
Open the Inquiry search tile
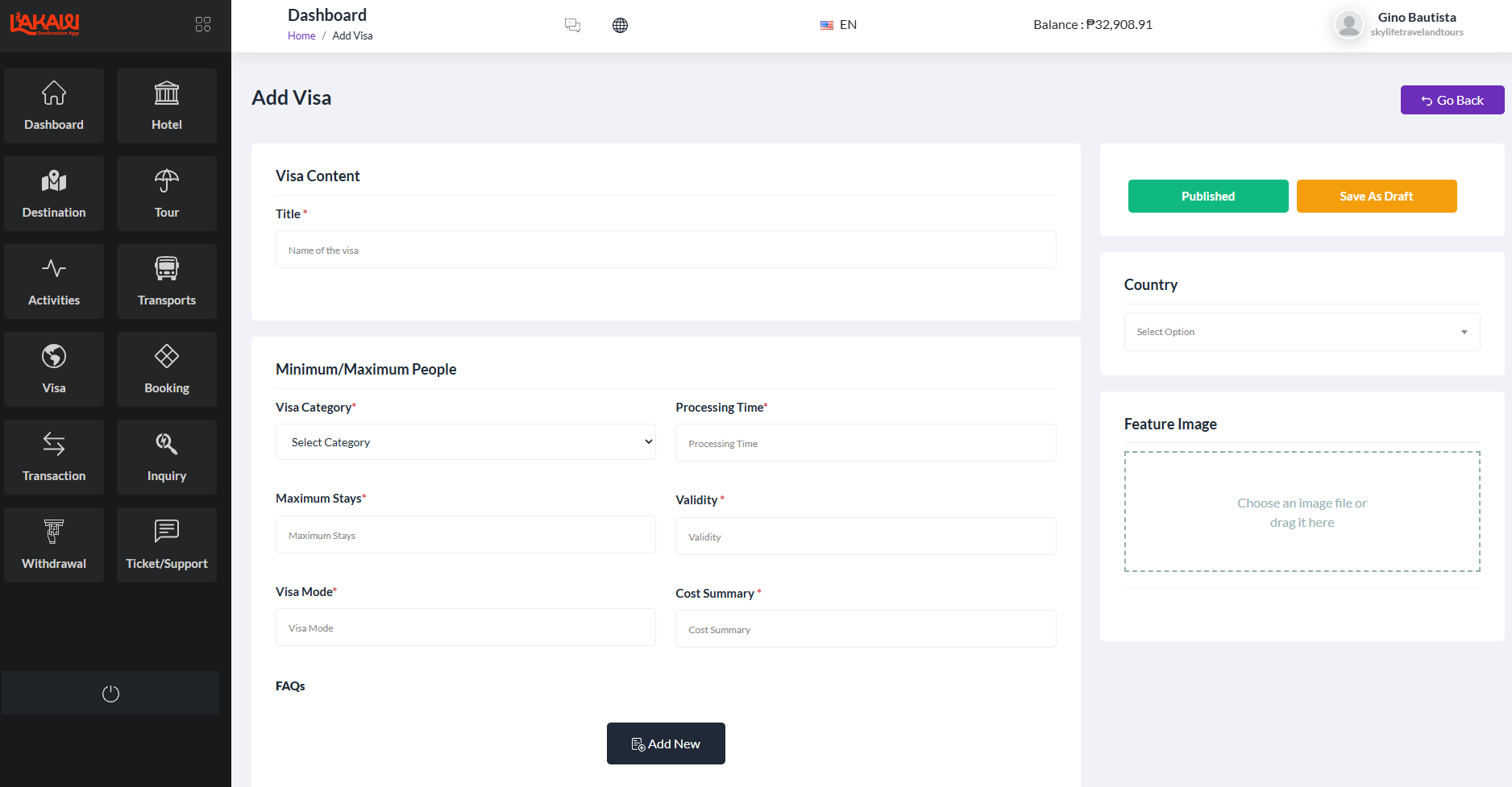pyautogui.click(x=167, y=457)
